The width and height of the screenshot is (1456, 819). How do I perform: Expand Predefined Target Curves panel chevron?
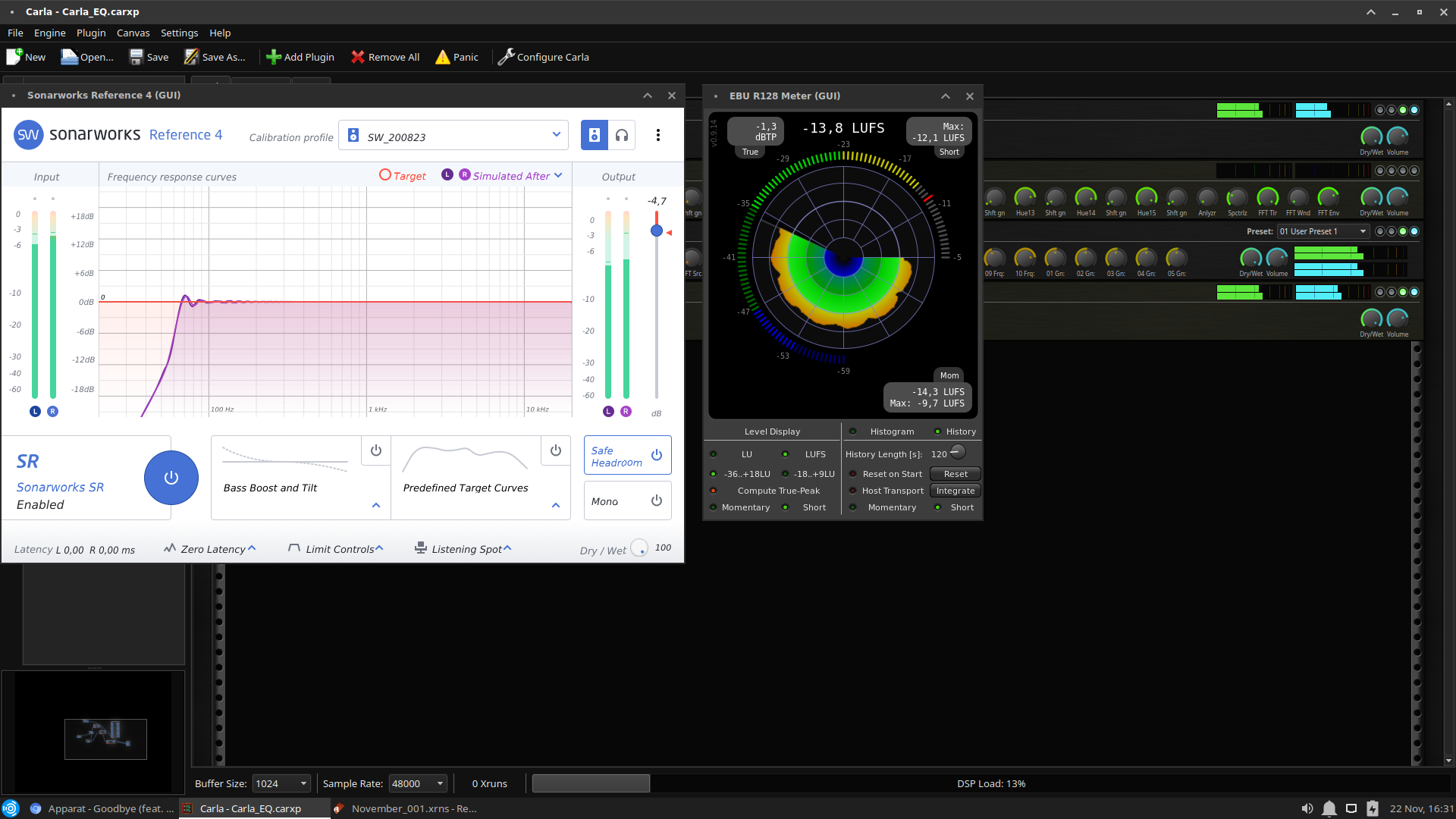coord(556,505)
